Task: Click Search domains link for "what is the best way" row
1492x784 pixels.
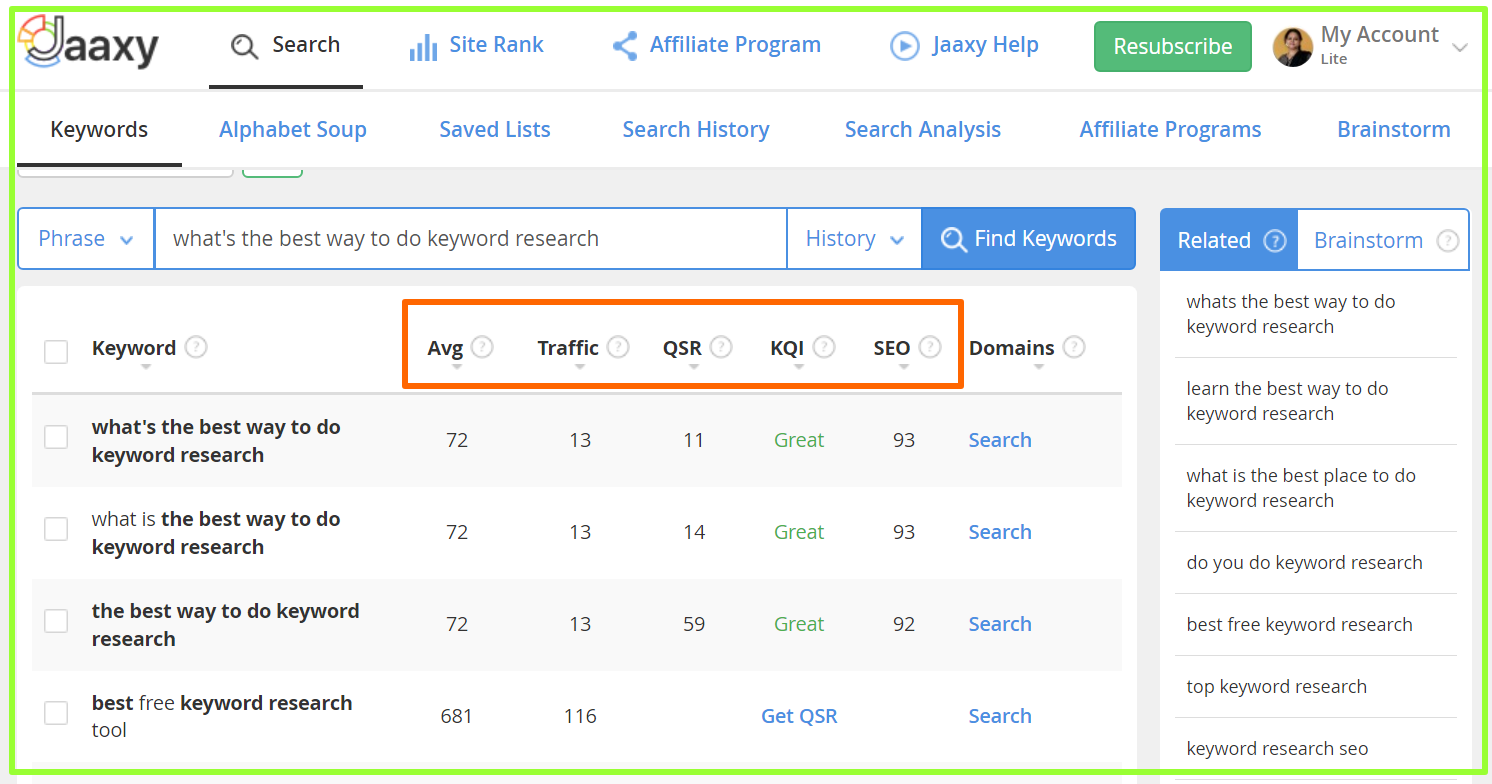Action: tap(1000, 532)
